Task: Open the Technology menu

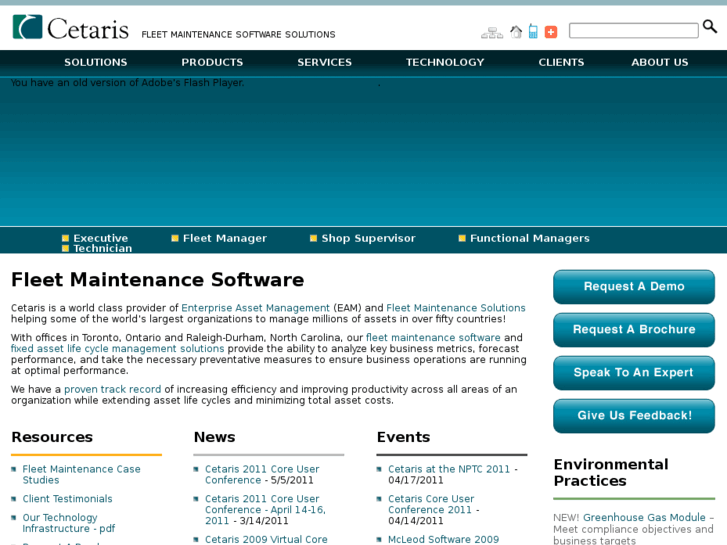Action: [445, 62]
